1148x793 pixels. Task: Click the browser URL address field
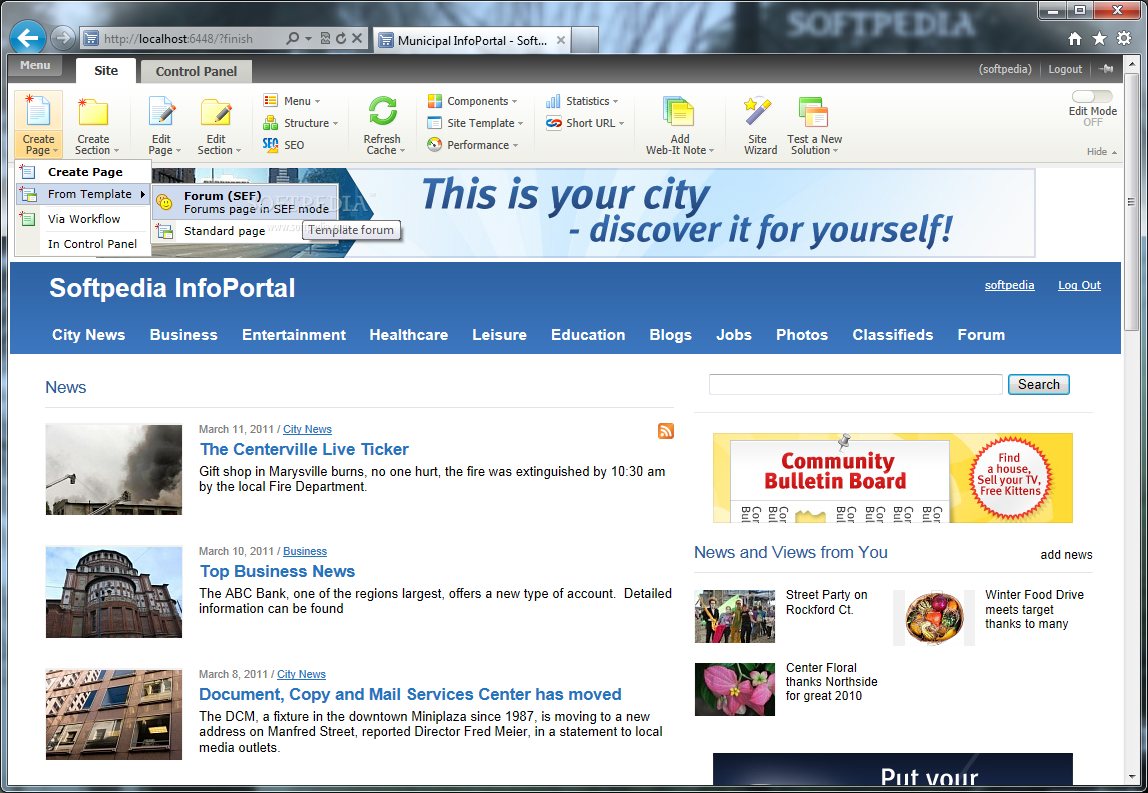click(x=180, y=38)
